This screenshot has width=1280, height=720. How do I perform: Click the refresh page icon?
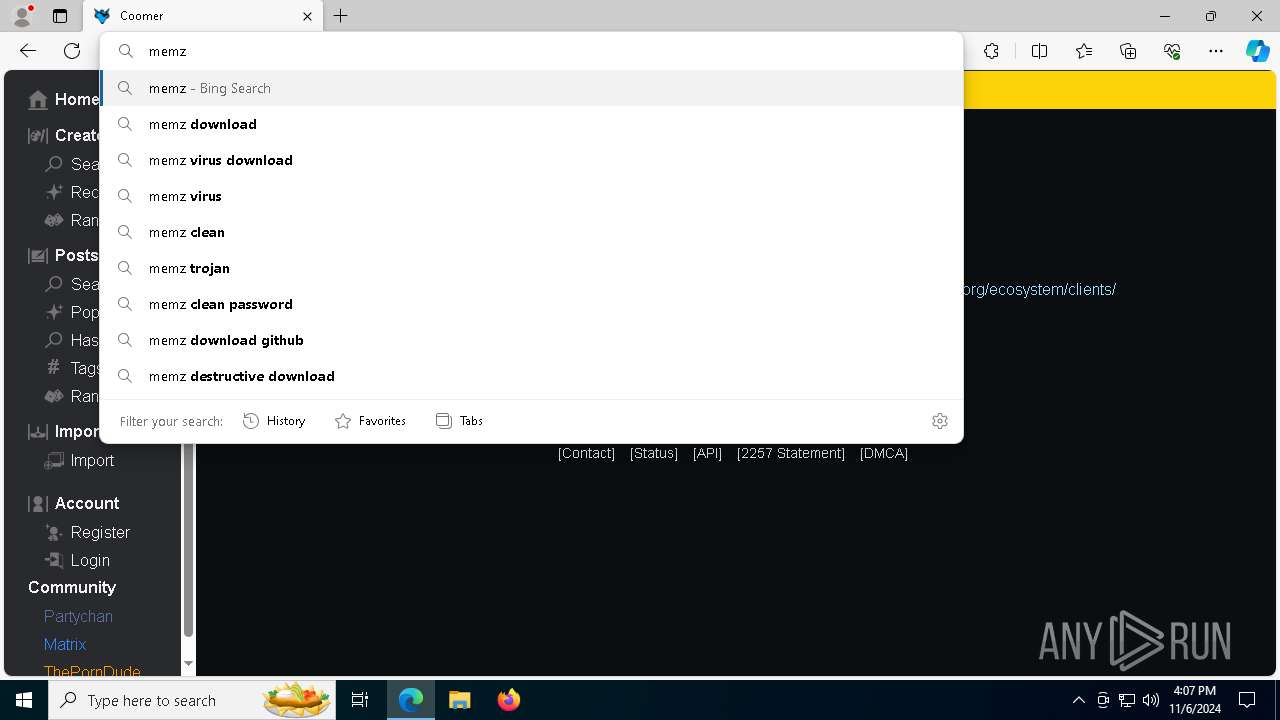coord(72,51)
